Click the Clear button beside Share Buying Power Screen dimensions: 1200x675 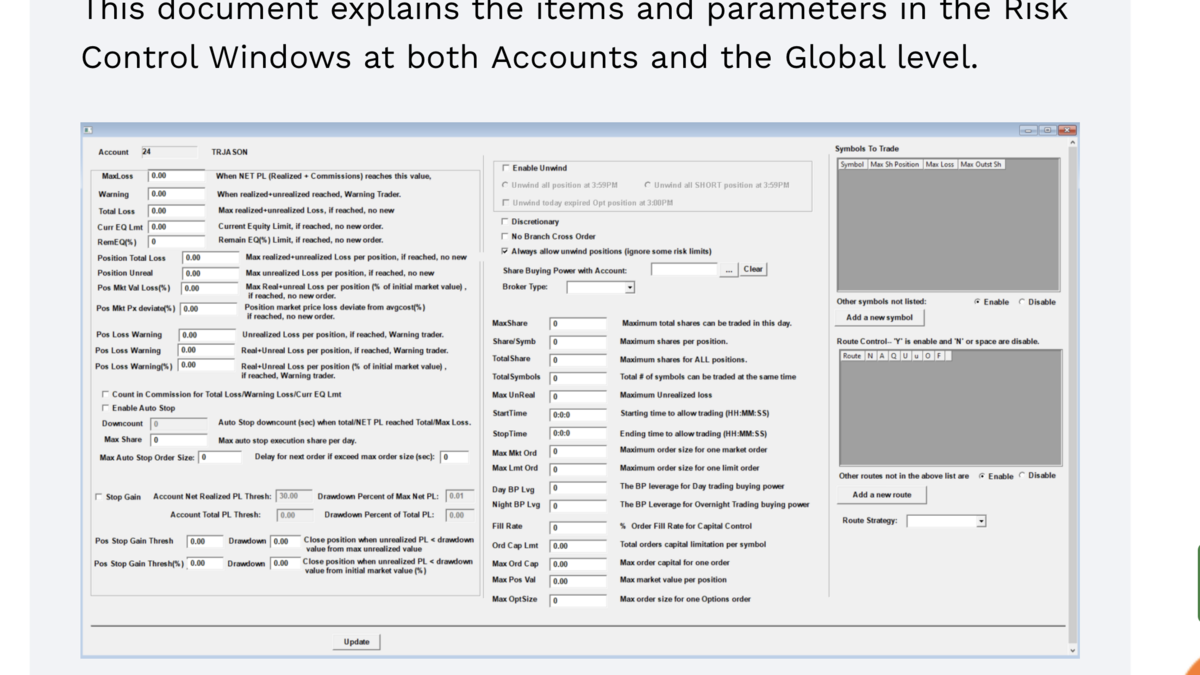753,269
